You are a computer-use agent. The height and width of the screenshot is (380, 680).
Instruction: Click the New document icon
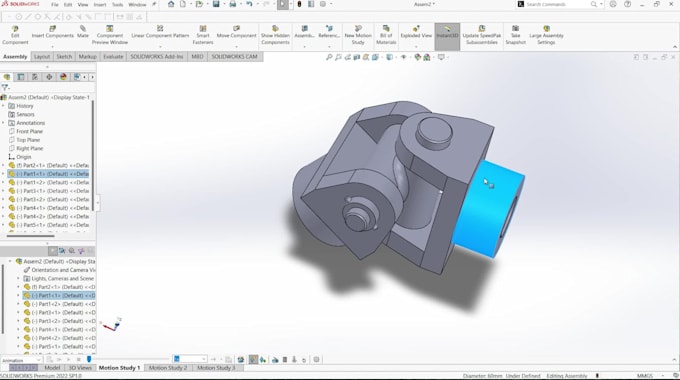tap(183, 4)
